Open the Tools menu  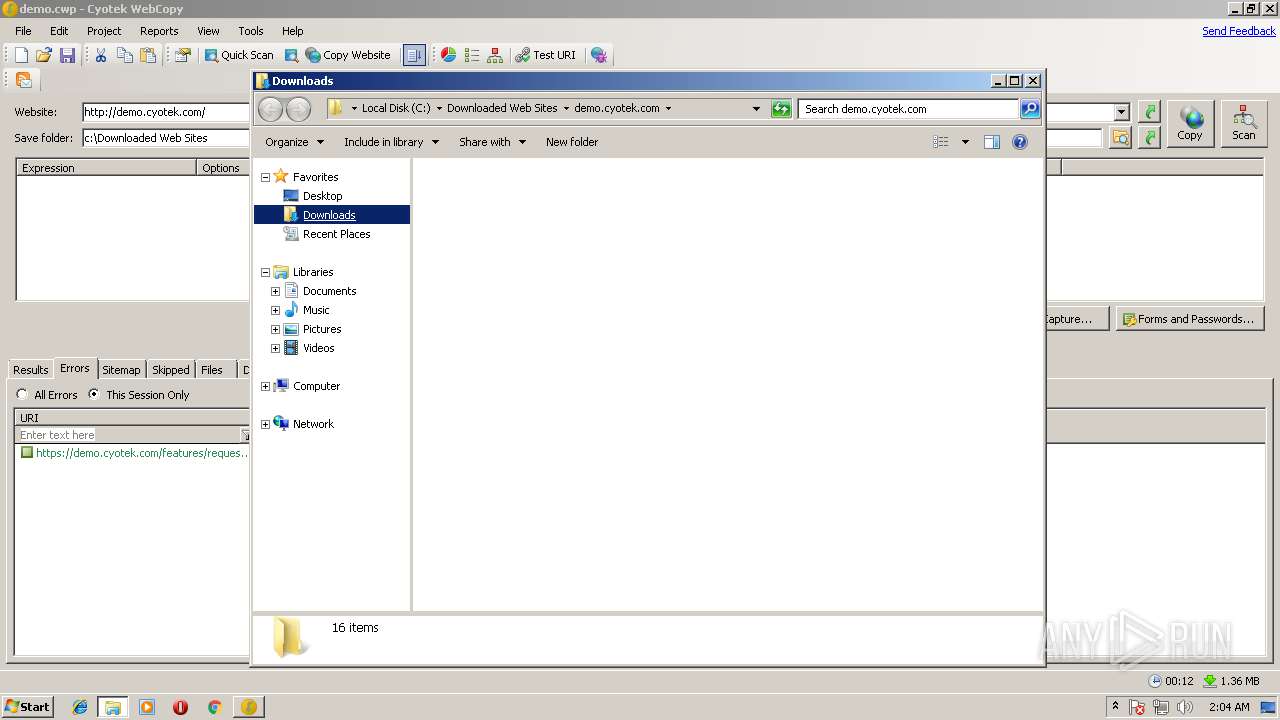[251, 31]
